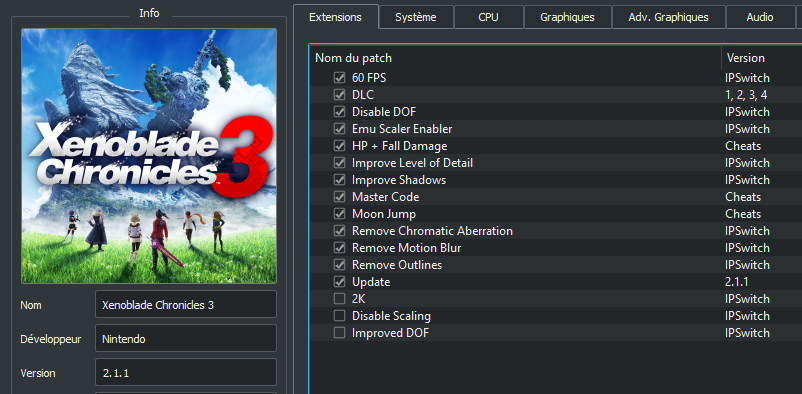Disable HP + Fall Damage cheat checkbox
The width and height of the screenshot is (802, 394).
pos(339,146)
